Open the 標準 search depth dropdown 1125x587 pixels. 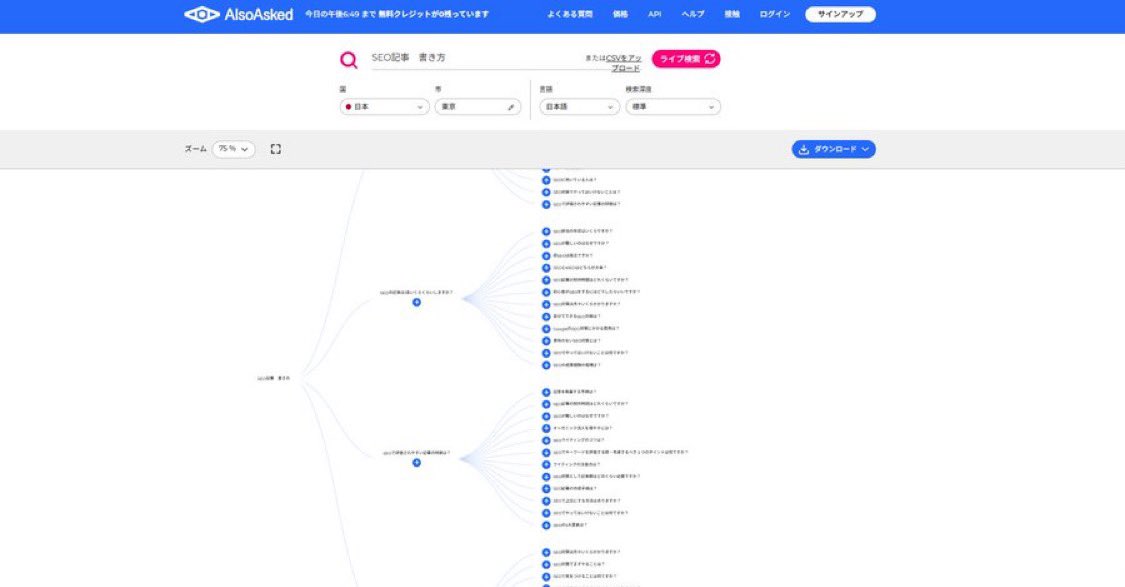click(672, 107)
